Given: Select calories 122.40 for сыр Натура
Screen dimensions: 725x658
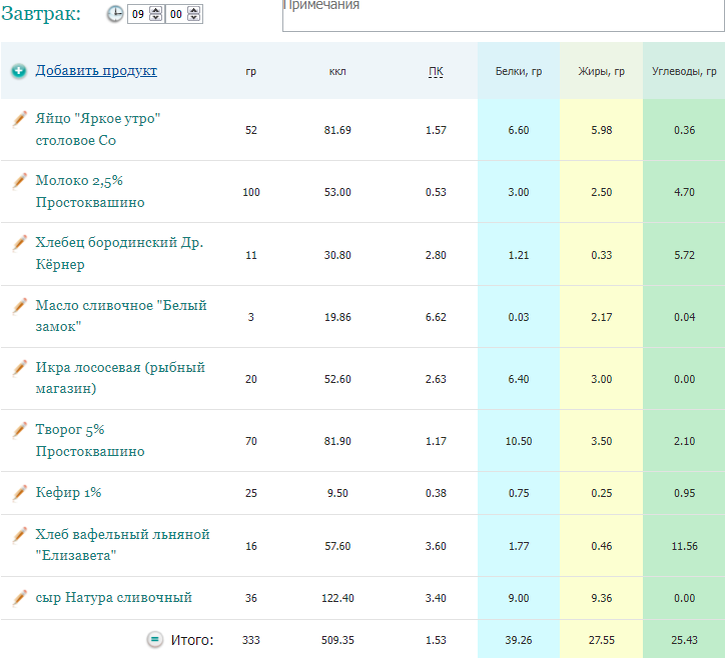Looking at the screenshot, I should (338, 598).
